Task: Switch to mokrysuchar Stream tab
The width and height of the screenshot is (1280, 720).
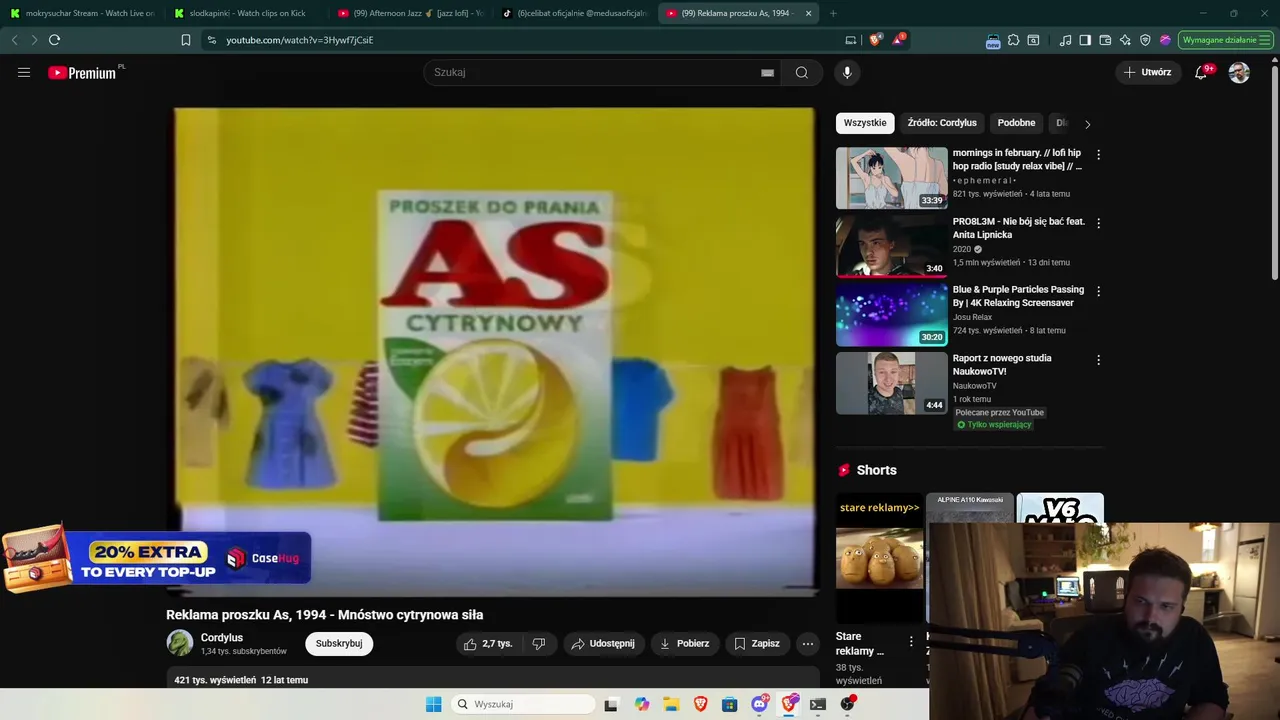Action: 83,13
